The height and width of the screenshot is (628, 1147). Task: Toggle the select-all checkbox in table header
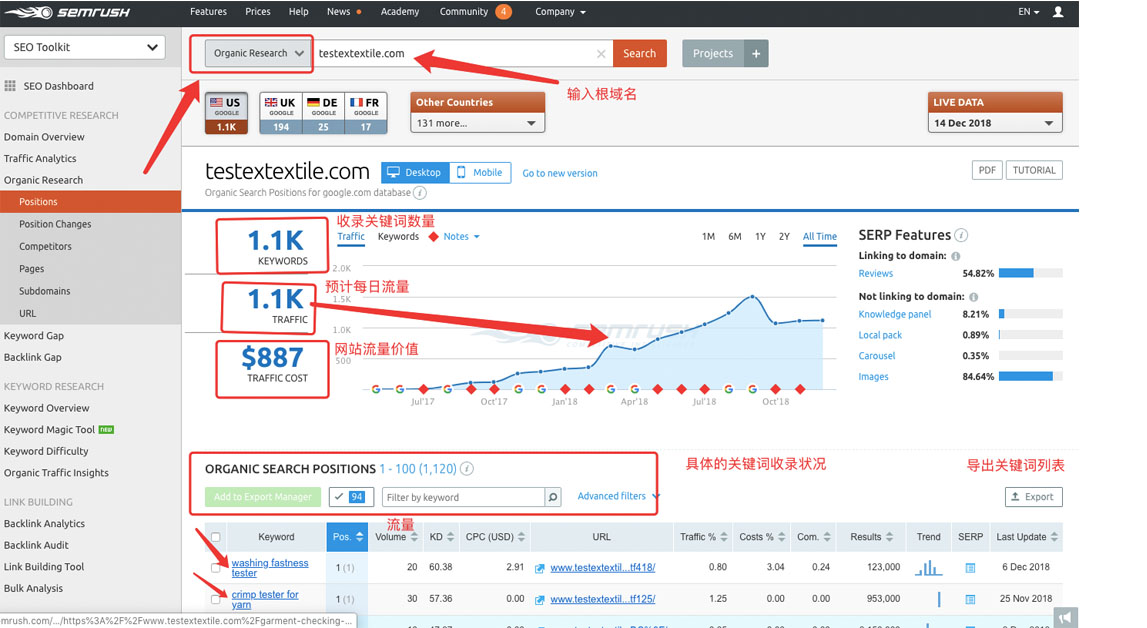tap(215, 537)
